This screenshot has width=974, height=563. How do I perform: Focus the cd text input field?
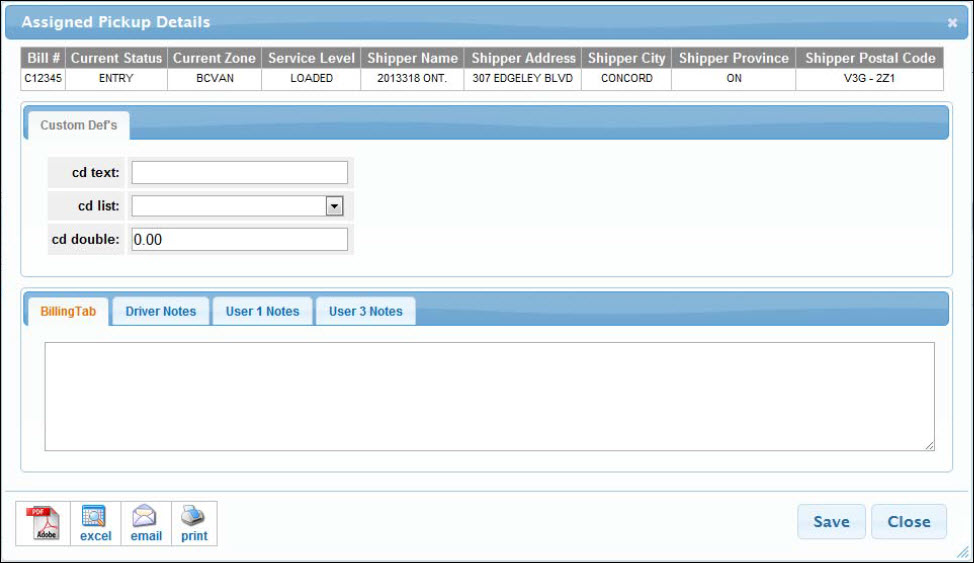pos(239,173)
